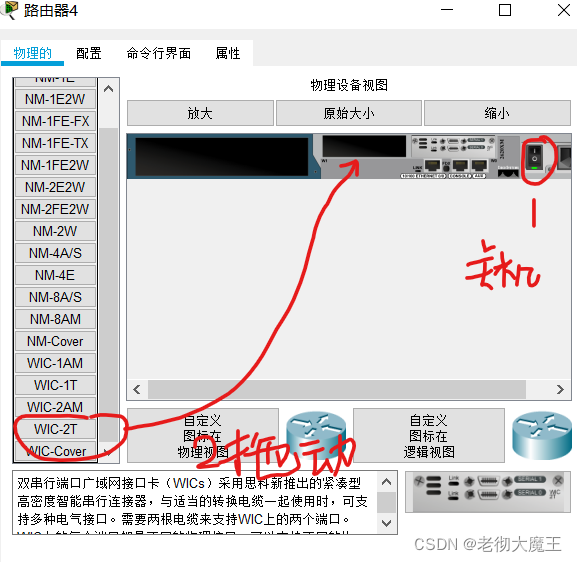Click the module list scroll up arrow
577x562 pixels.
point(109,89)
